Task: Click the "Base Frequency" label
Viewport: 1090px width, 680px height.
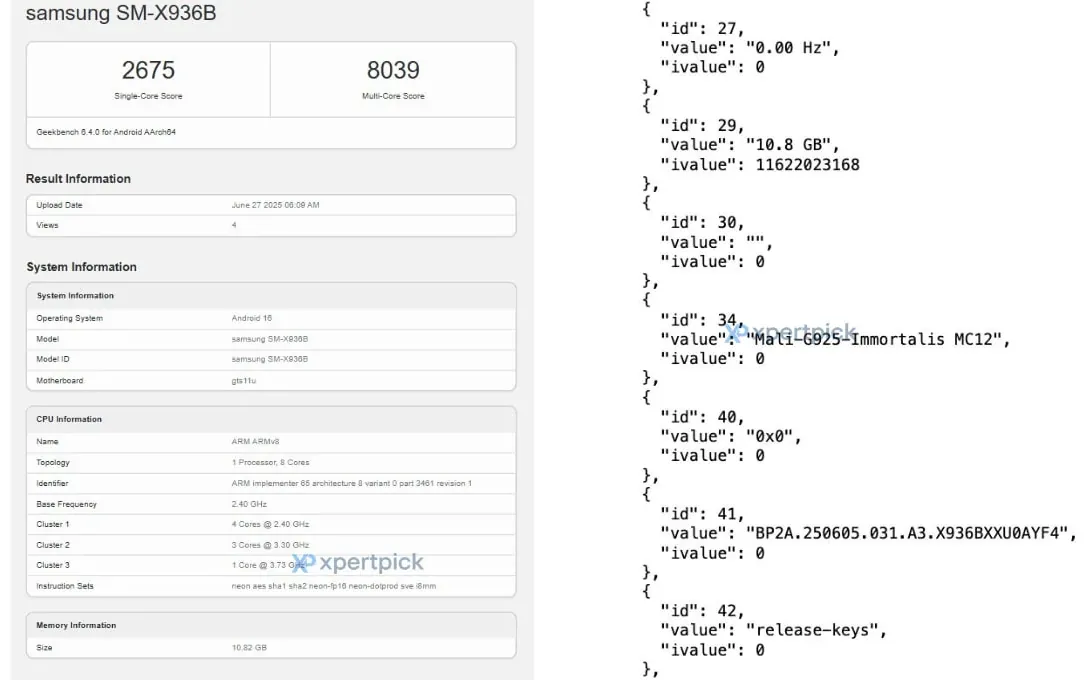Action: (67, 504)
